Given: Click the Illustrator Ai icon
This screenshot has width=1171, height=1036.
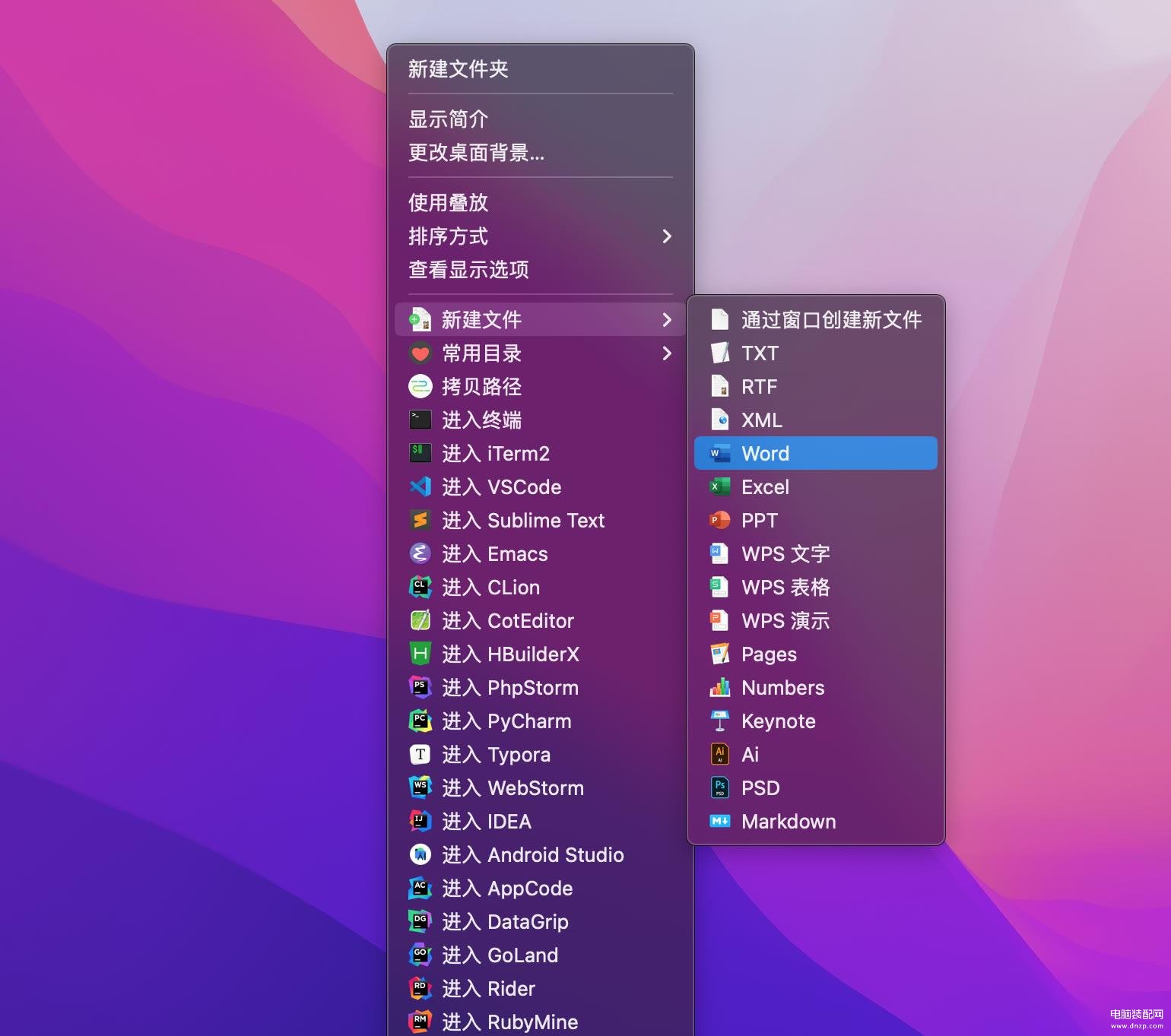Looking at the screenshot, I should (x=719, y=754).
